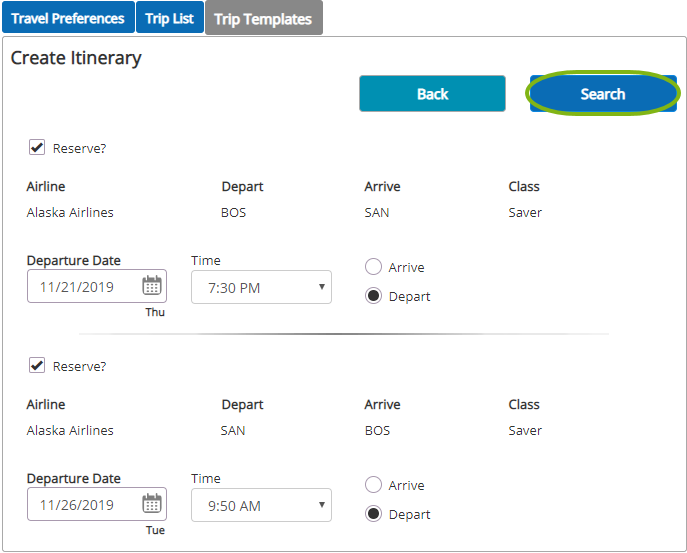Uncheck Reserve for SAN to BOS flight
The width and height of the screenshot is (687, 553).
point(37,365)
